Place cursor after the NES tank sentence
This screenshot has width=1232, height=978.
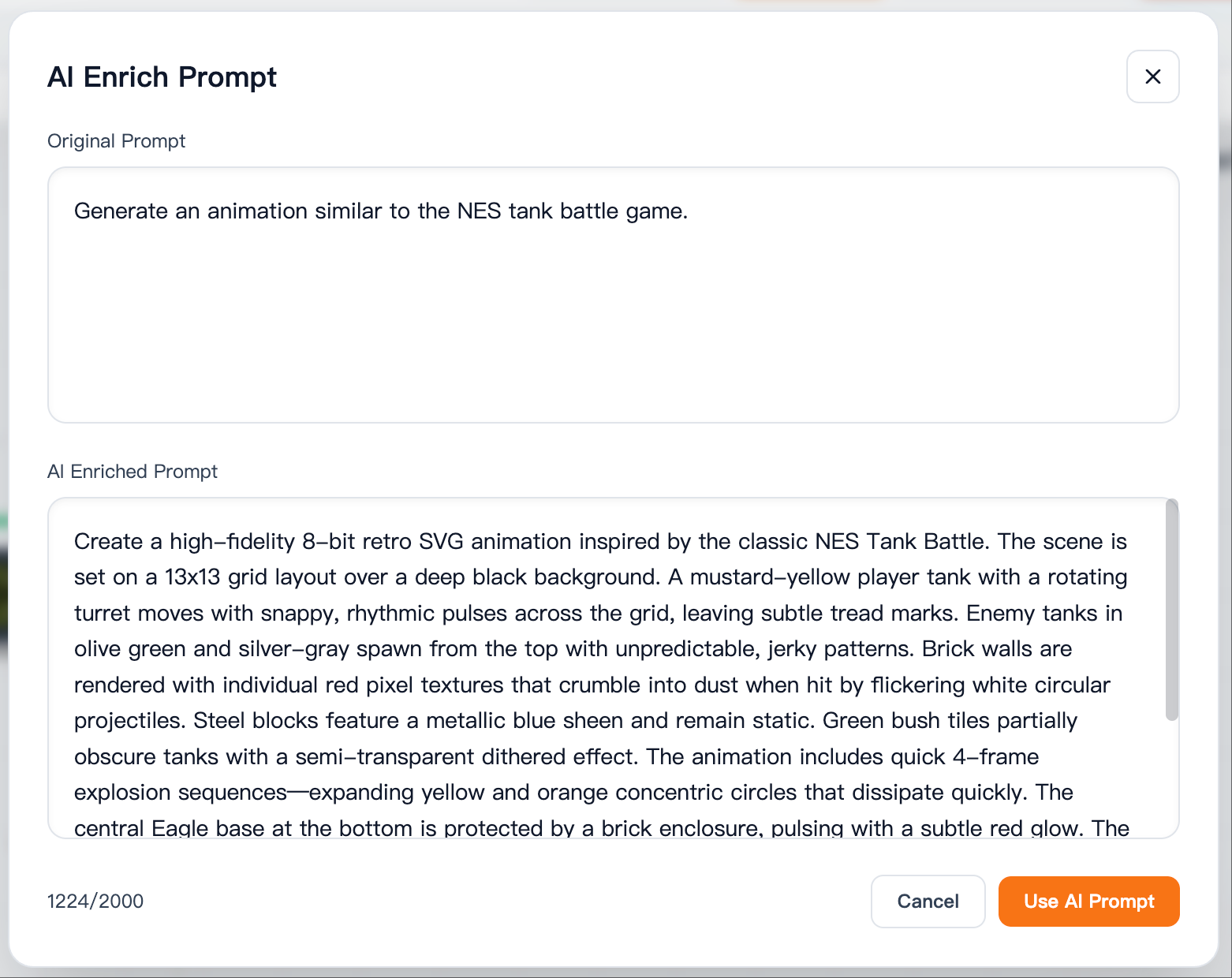pos(690,211)
